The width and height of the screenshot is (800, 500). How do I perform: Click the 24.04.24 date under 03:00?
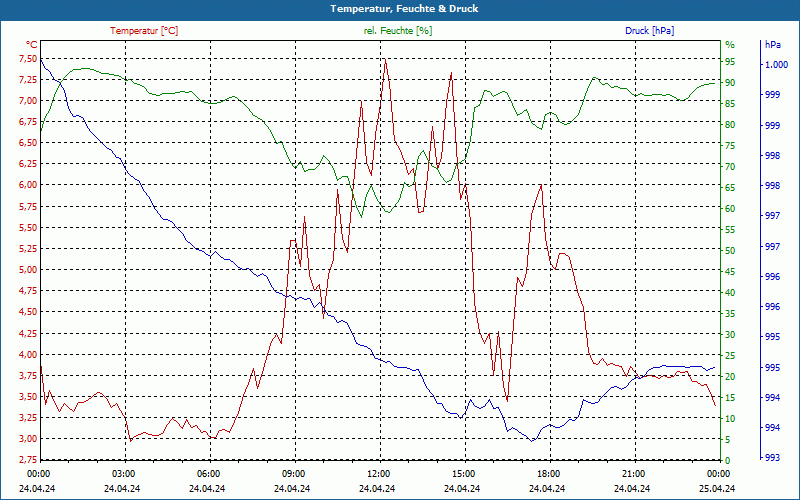point(122,488)
